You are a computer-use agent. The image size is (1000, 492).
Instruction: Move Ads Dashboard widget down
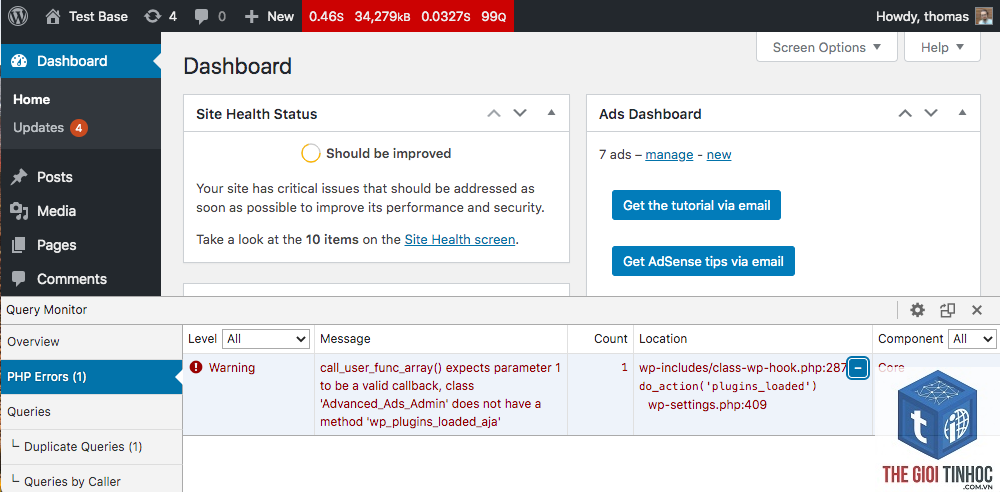pos(931,114)
